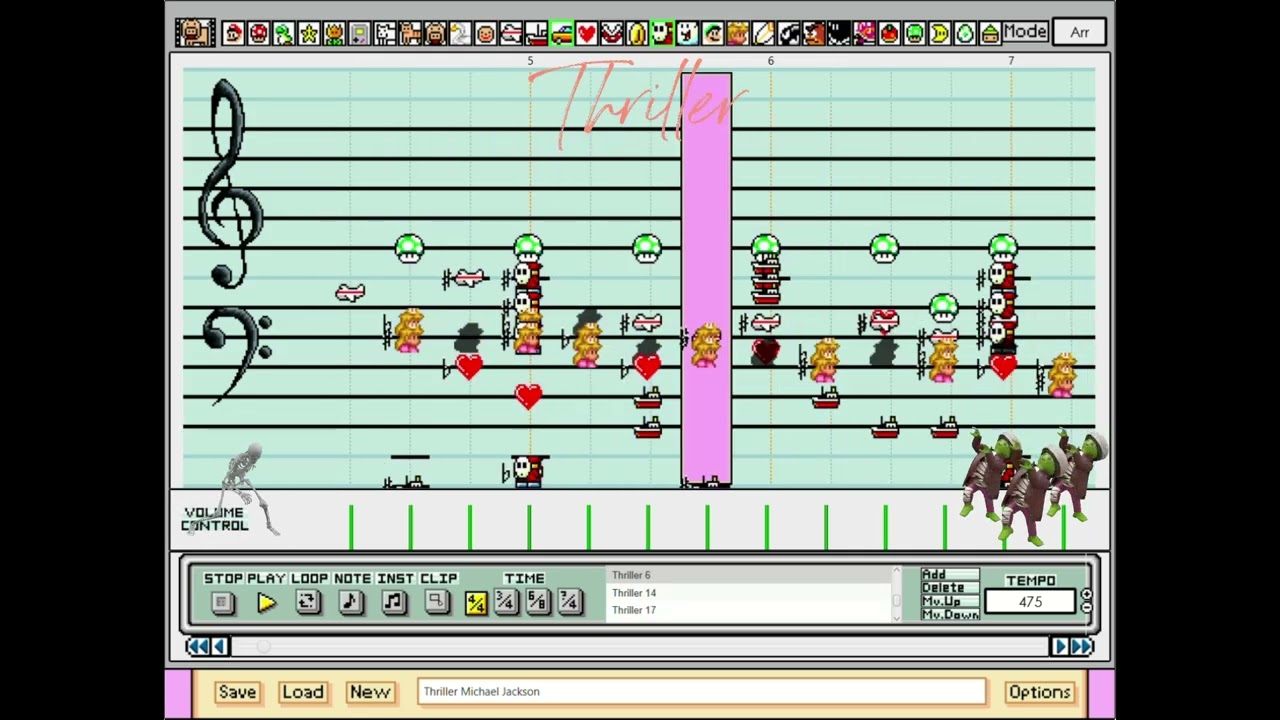This screenshot has height=720, width=1280.
Task: Toggle the Mode button in toolbar
Action: [1025, 32]
